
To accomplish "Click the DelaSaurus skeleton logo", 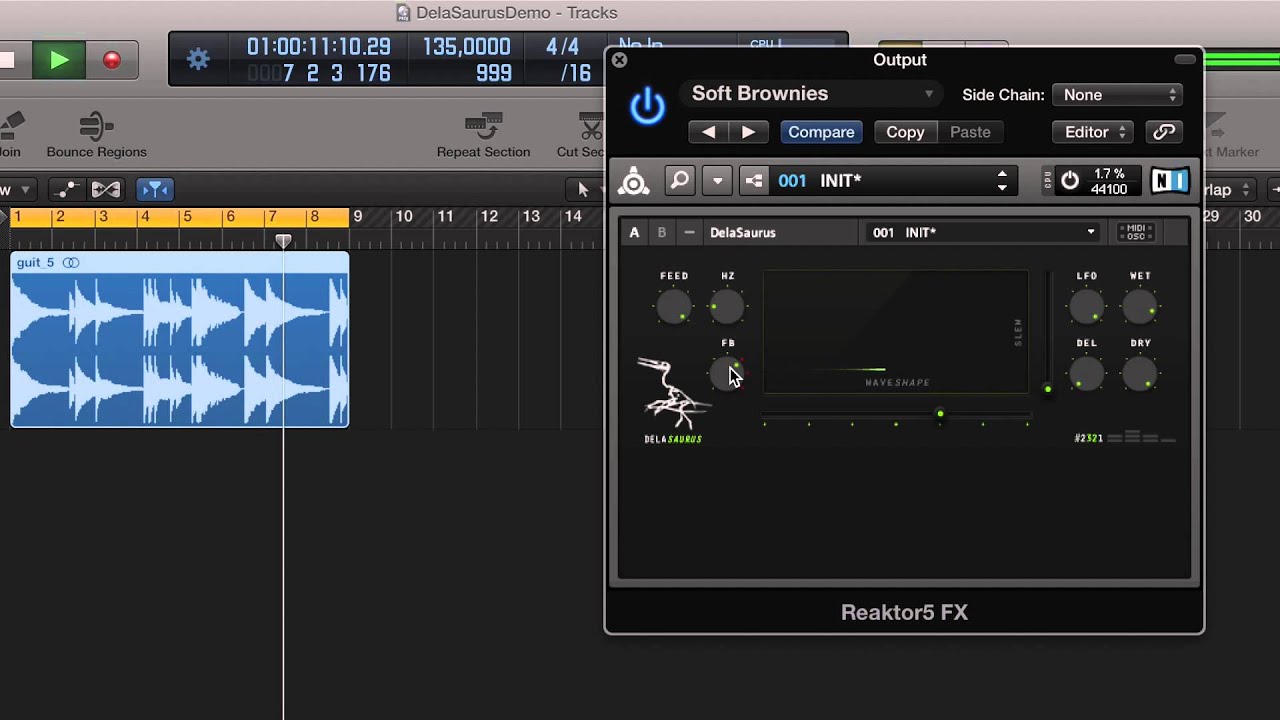I will click(674, 394).
